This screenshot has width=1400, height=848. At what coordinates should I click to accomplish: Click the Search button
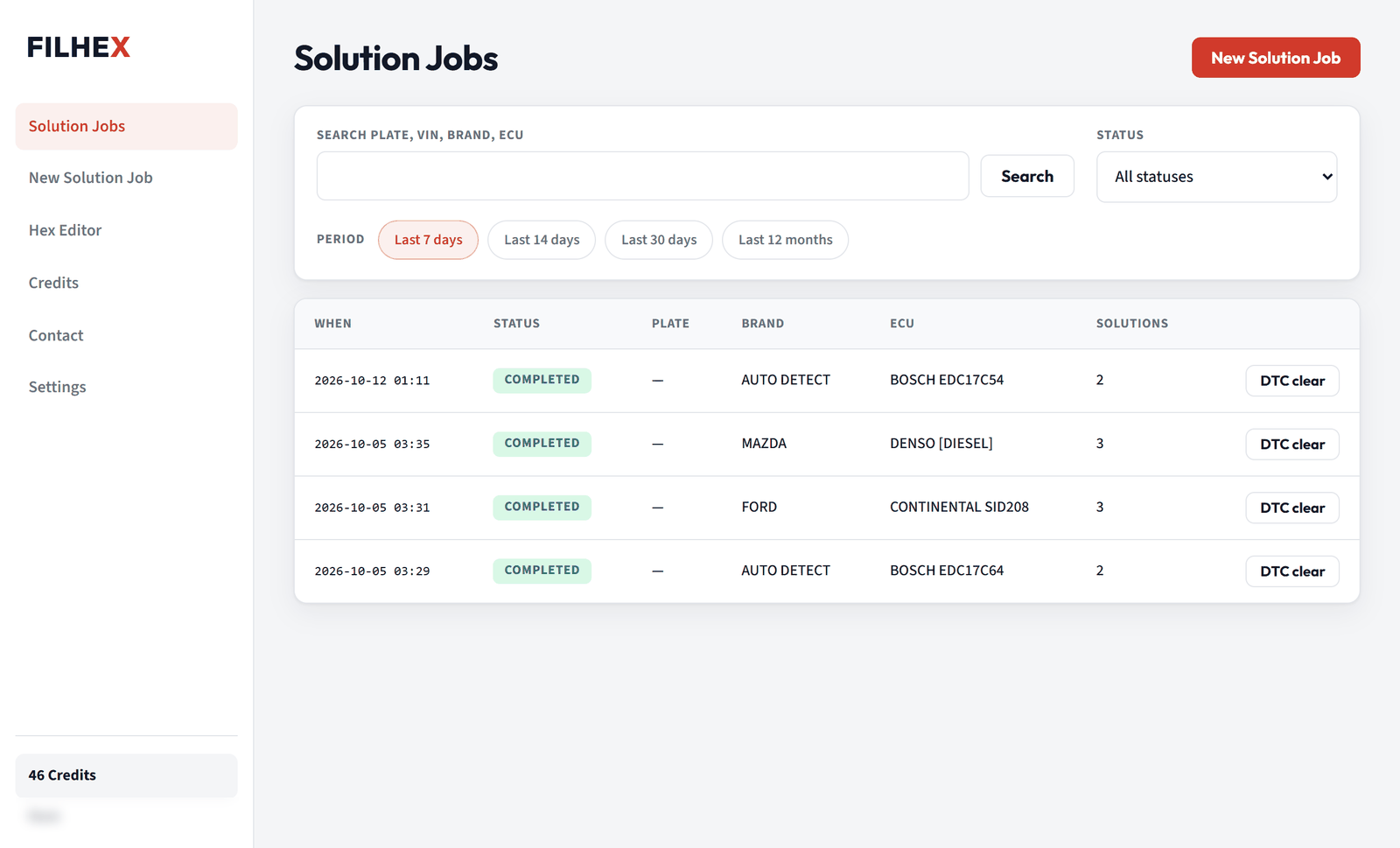coord(1027,176)
